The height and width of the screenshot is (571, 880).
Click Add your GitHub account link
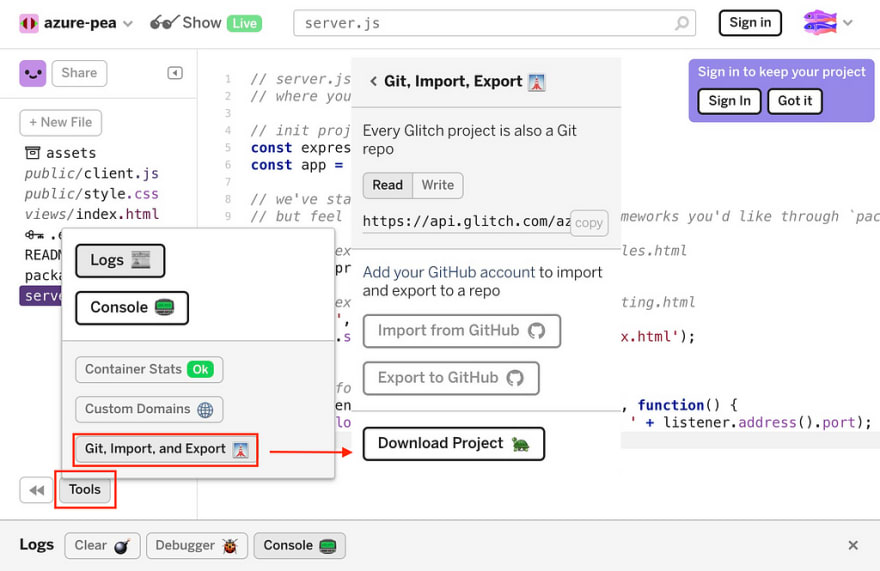coord(448,272)
